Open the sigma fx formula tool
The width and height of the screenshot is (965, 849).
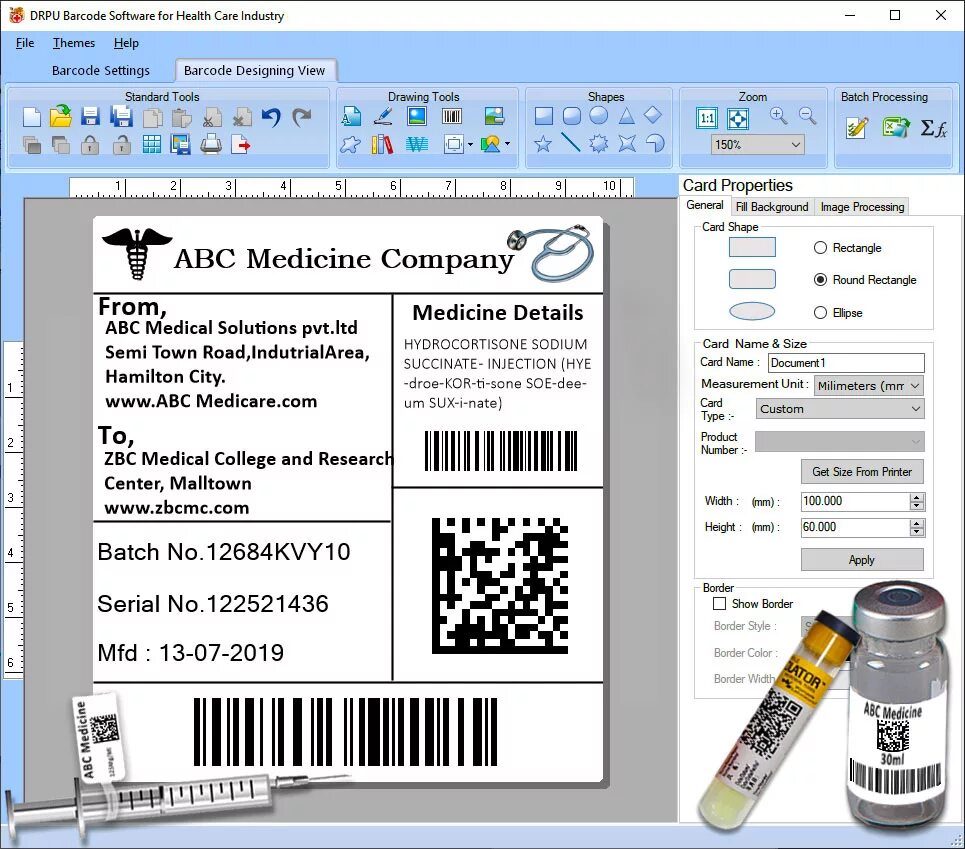[x=934, y=128]
